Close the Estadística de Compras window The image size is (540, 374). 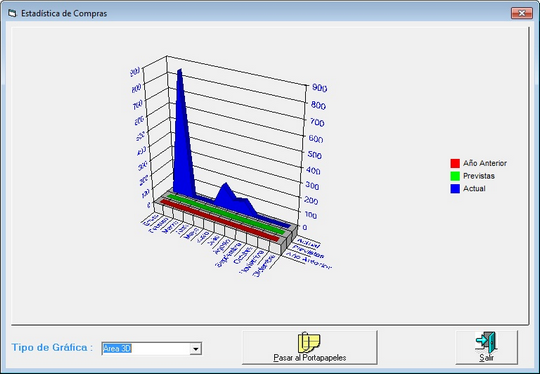[522, 13]
